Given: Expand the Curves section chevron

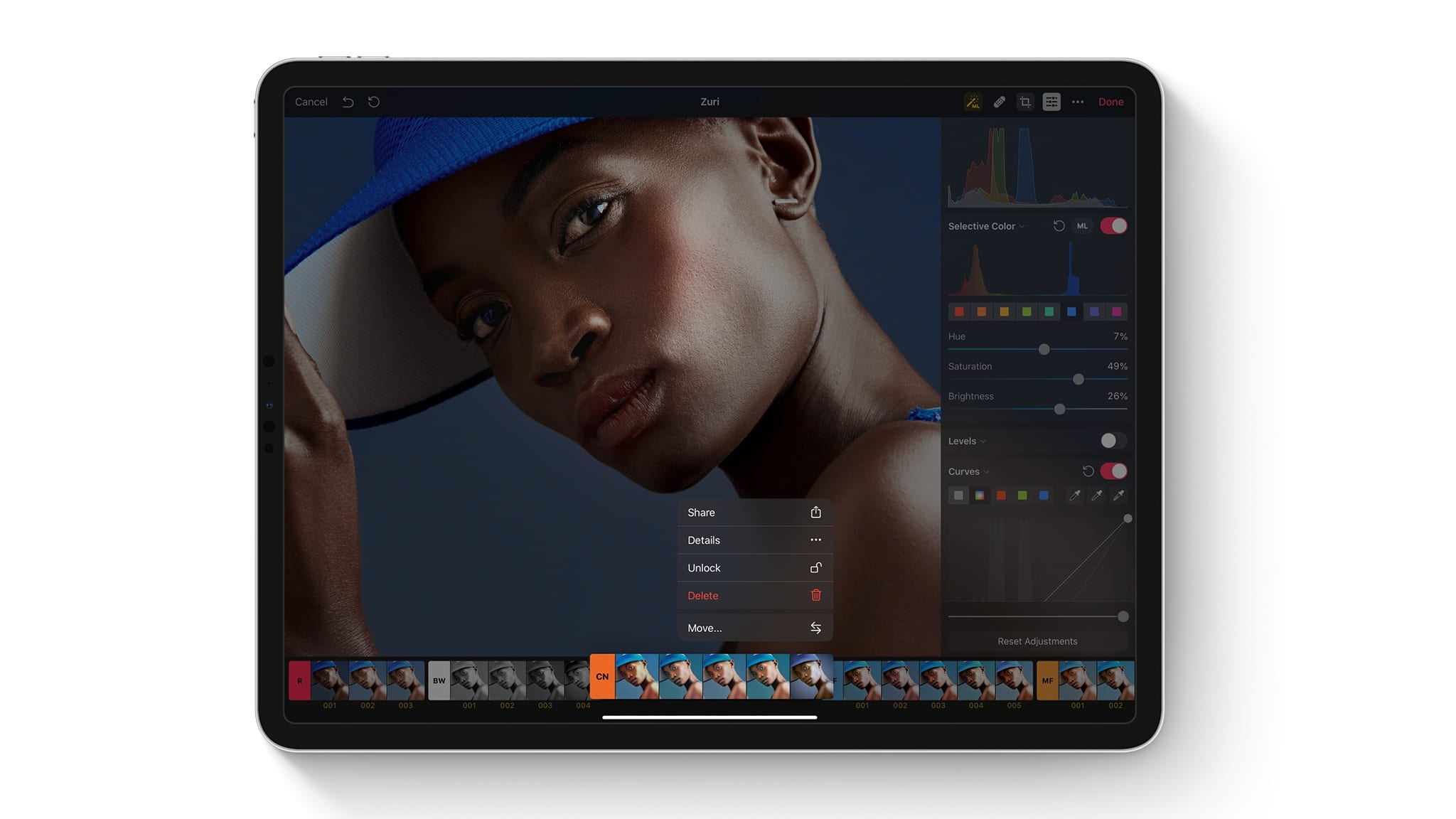Looking at the screenshot, I should coord(986,472).
